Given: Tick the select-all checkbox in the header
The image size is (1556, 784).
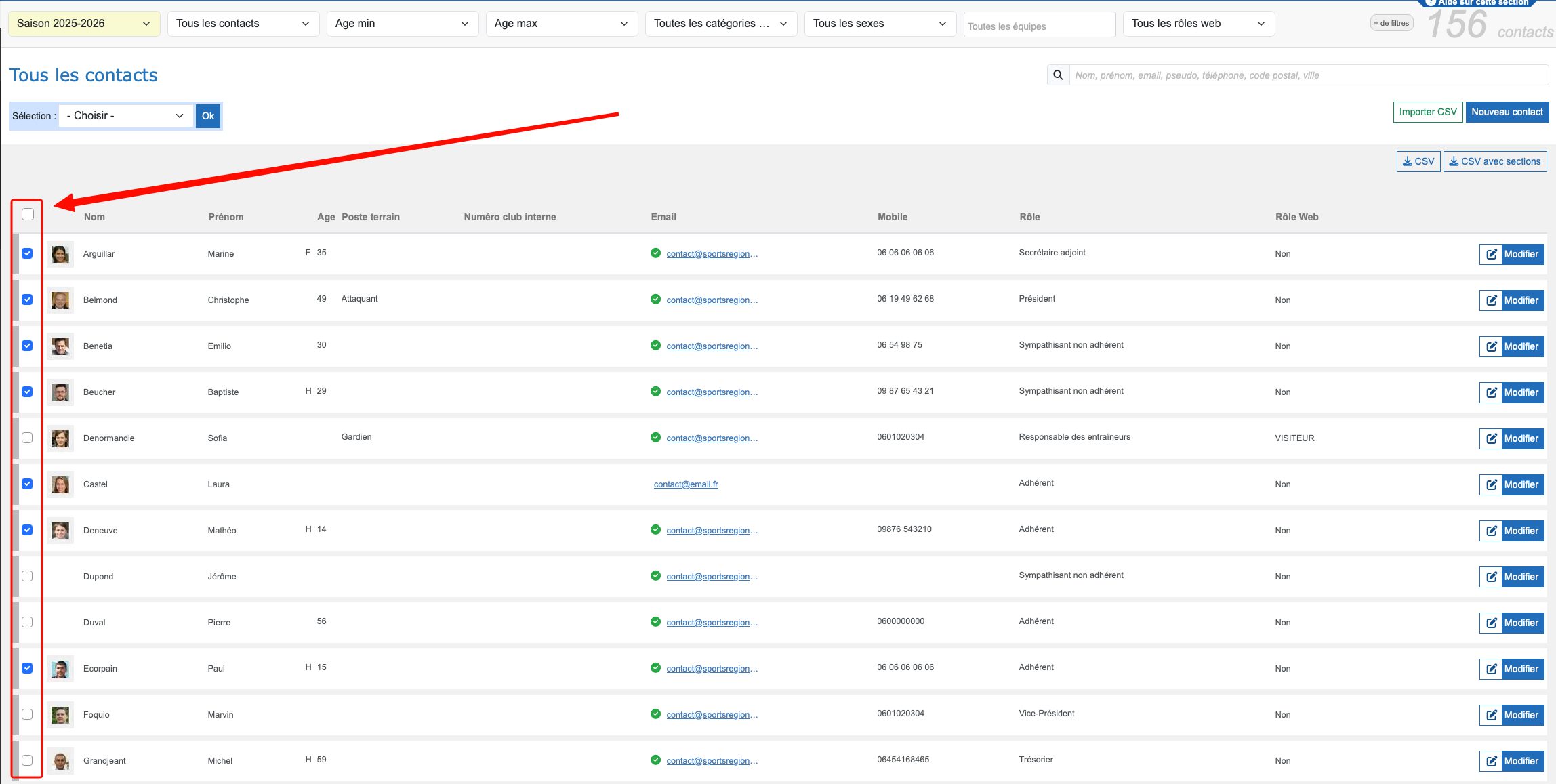Looking at the screenshot, I should click(28, 214).
